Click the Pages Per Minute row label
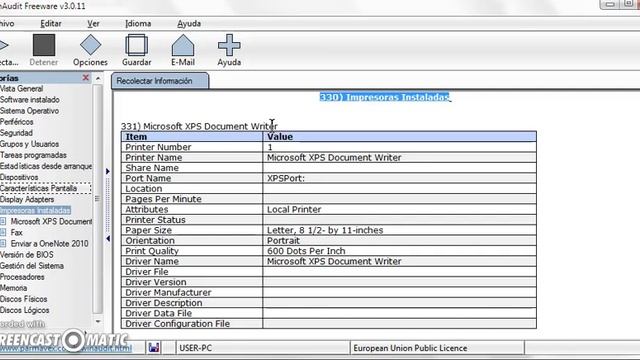 163,199
